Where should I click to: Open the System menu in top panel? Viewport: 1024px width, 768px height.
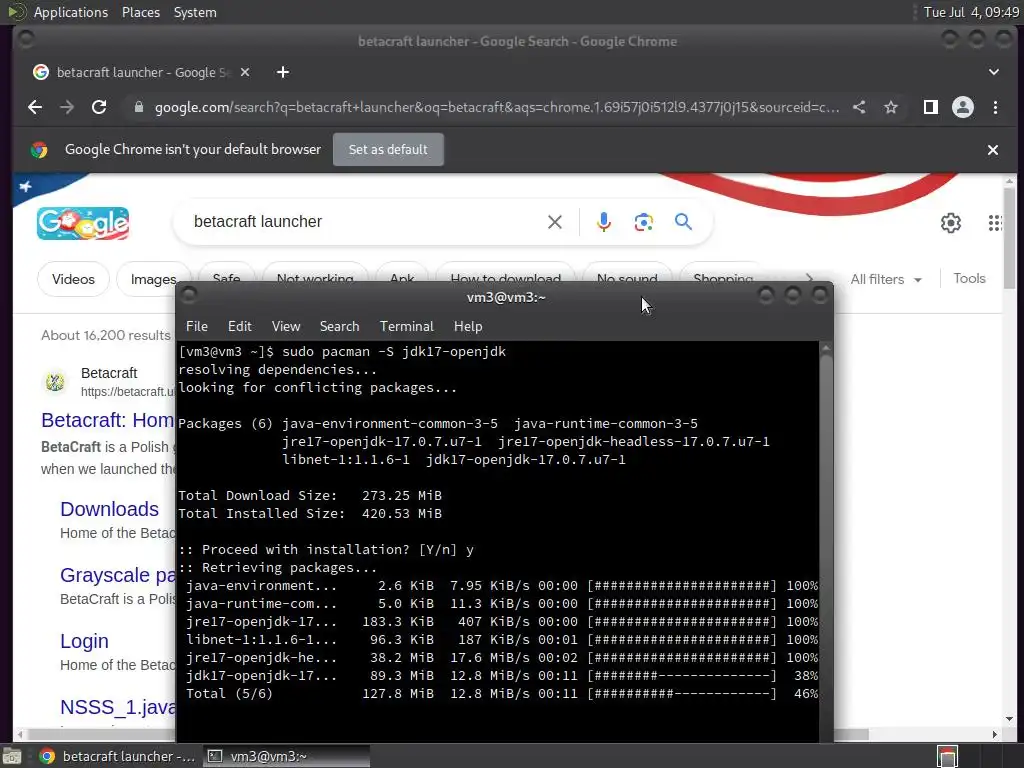point(195,12)
